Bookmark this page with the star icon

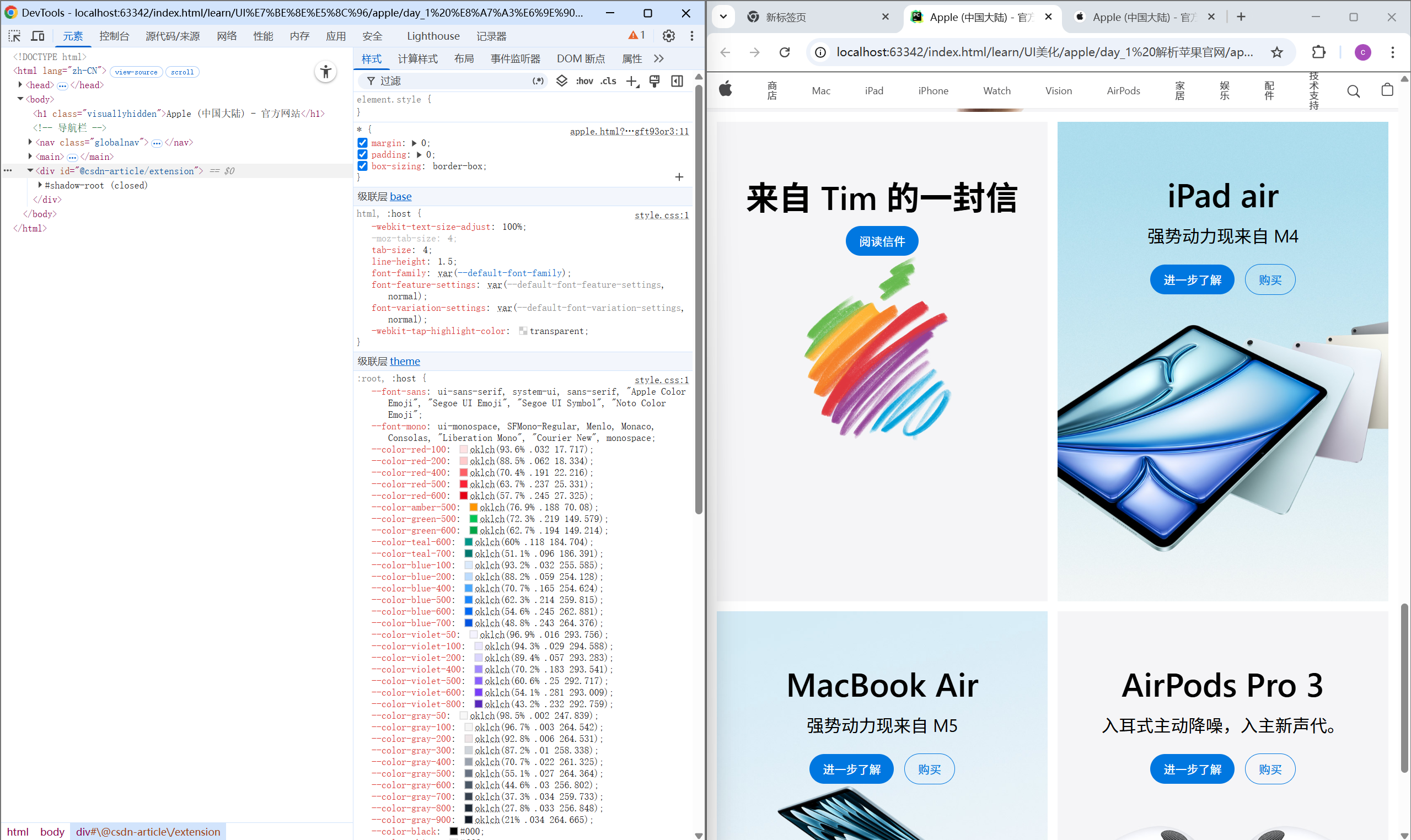(1277, 53)
